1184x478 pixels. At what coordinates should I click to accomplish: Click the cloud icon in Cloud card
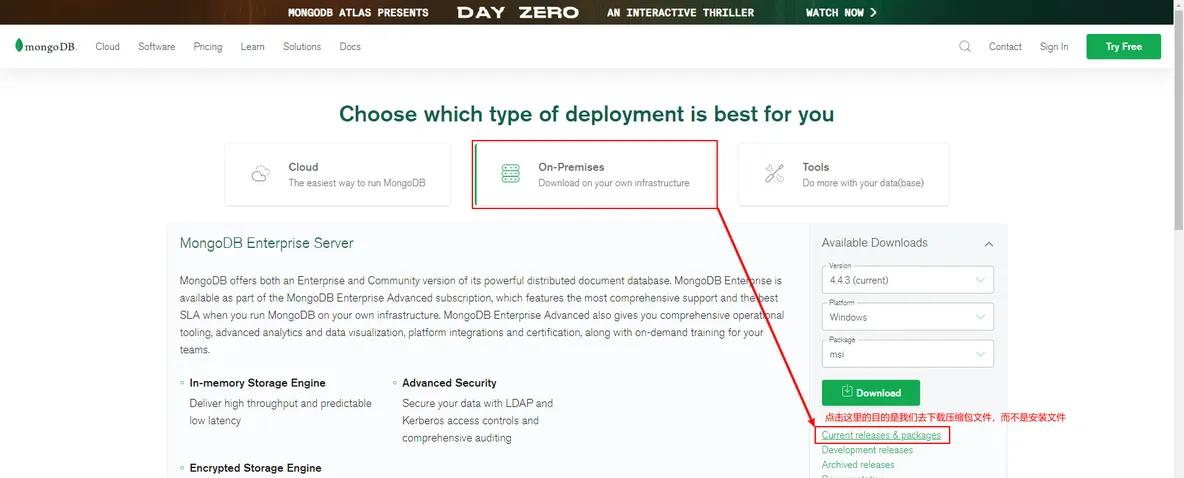coord(261,174)
